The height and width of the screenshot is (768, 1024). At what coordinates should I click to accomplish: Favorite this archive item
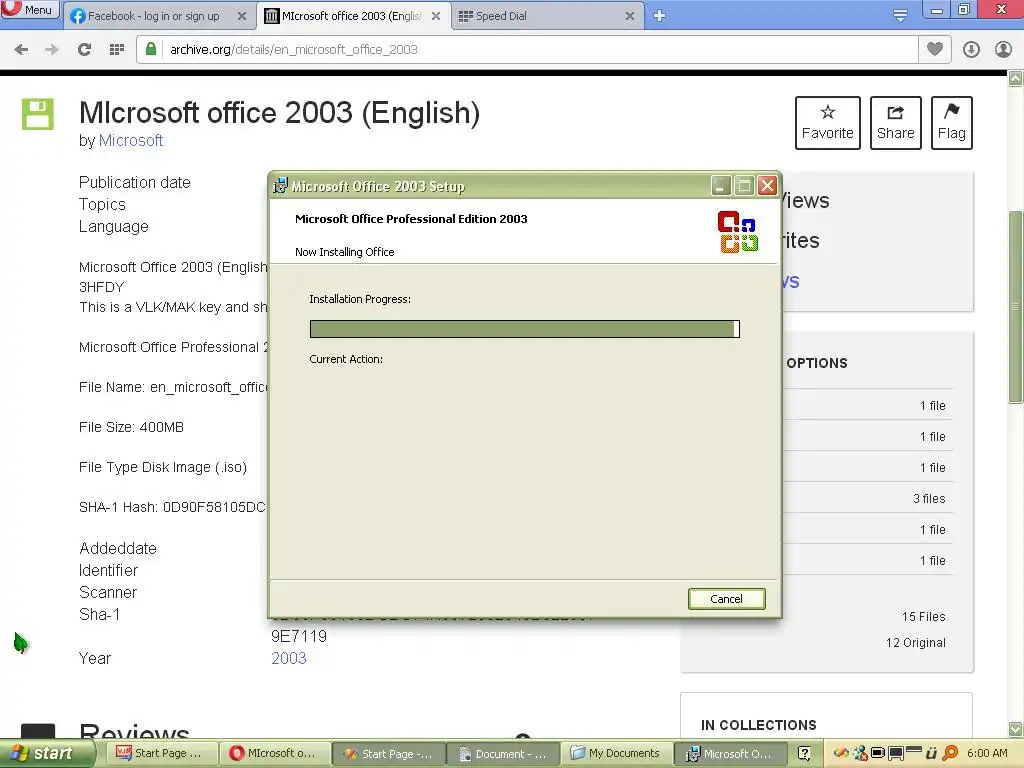827,123
